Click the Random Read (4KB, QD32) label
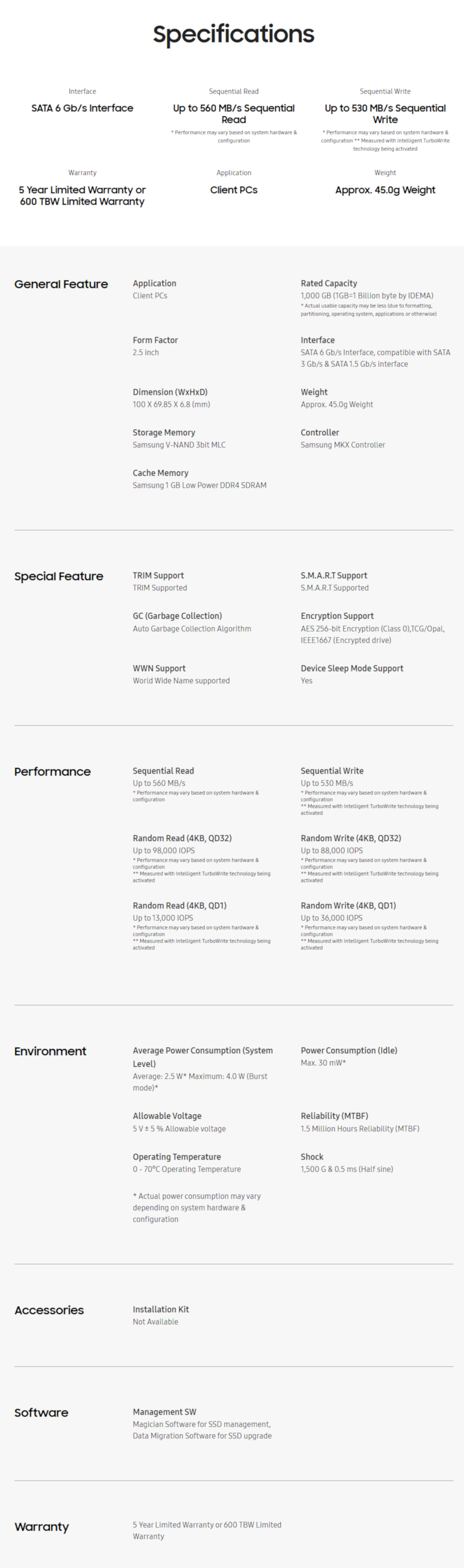Screen dimensions: 464x1568 182,838
